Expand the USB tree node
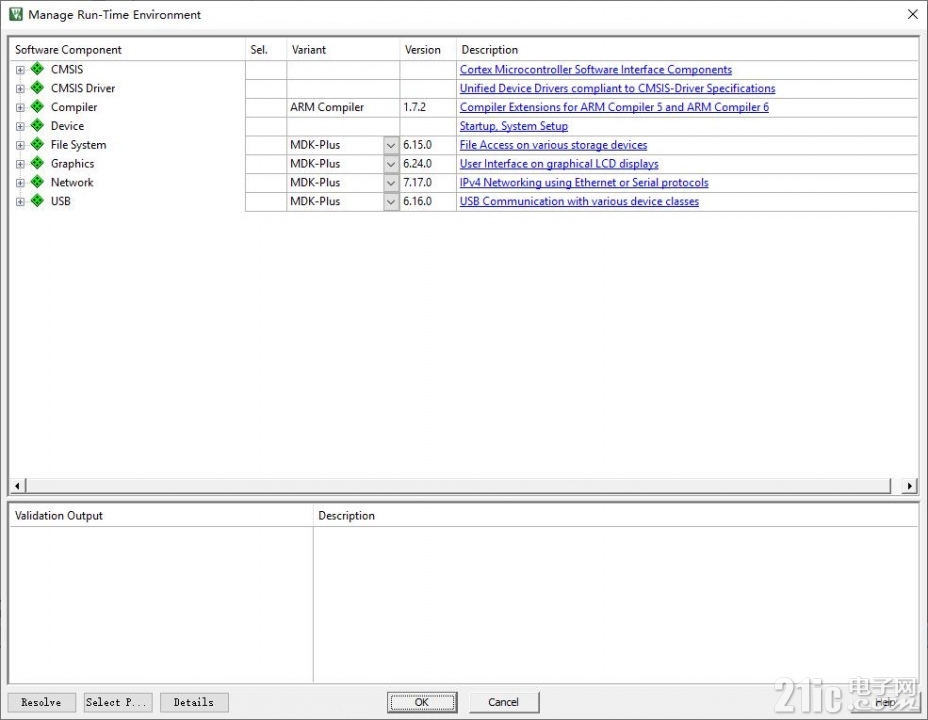 click(20, 202)
